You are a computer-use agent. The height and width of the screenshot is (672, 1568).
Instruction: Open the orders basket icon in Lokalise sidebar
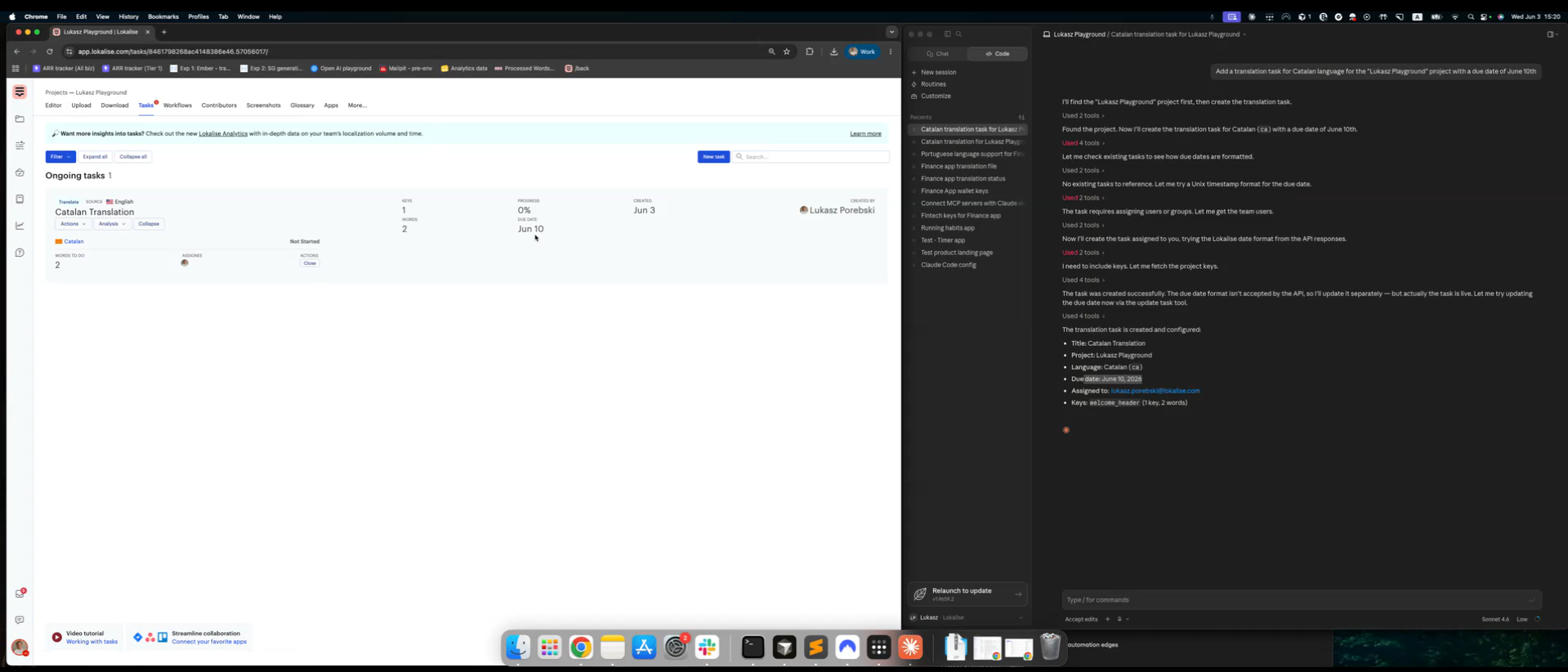pyautogui.click(x=20, y=172)
